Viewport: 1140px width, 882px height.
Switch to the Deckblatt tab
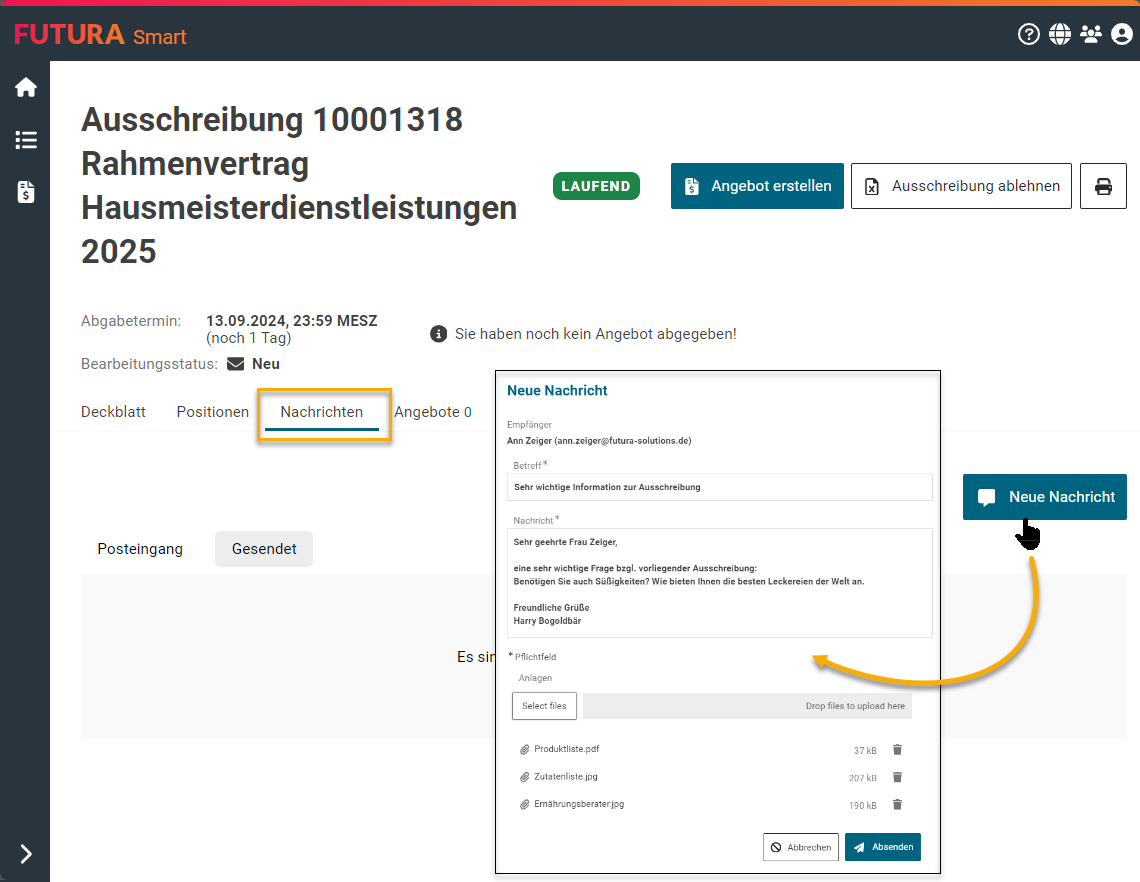pos(113,412)
